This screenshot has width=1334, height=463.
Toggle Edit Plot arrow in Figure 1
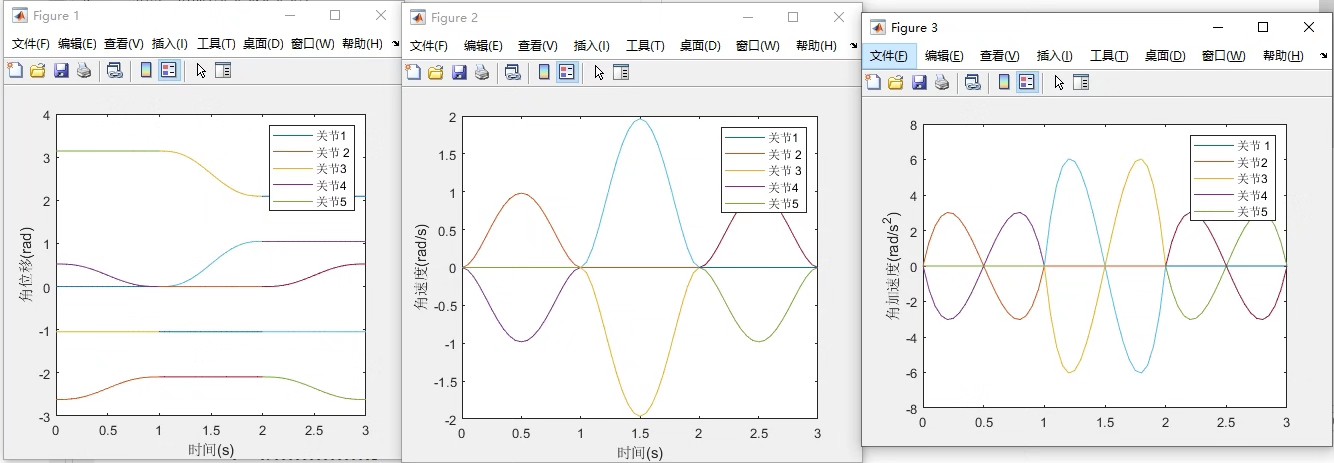(200, 70)
